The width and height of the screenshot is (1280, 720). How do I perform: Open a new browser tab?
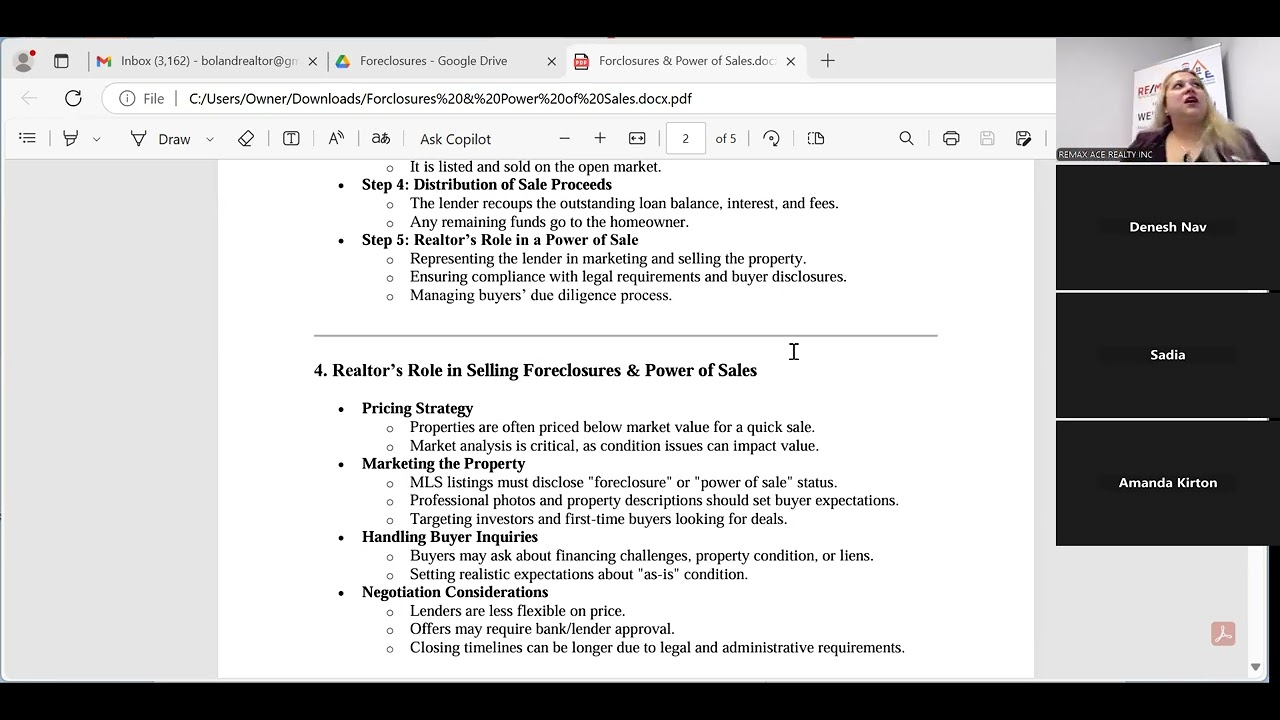827,61
